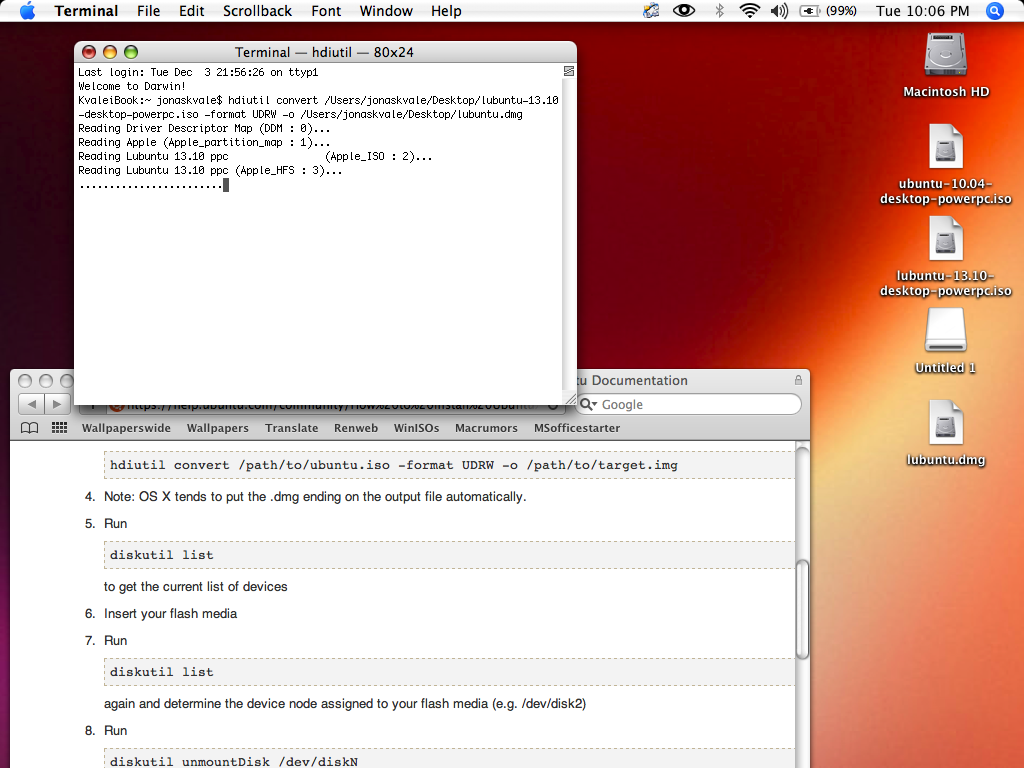Image resolution: width=1024 pixels, height=768 pixels.
Task: Open the Font menu
Action: coord(326,11)
